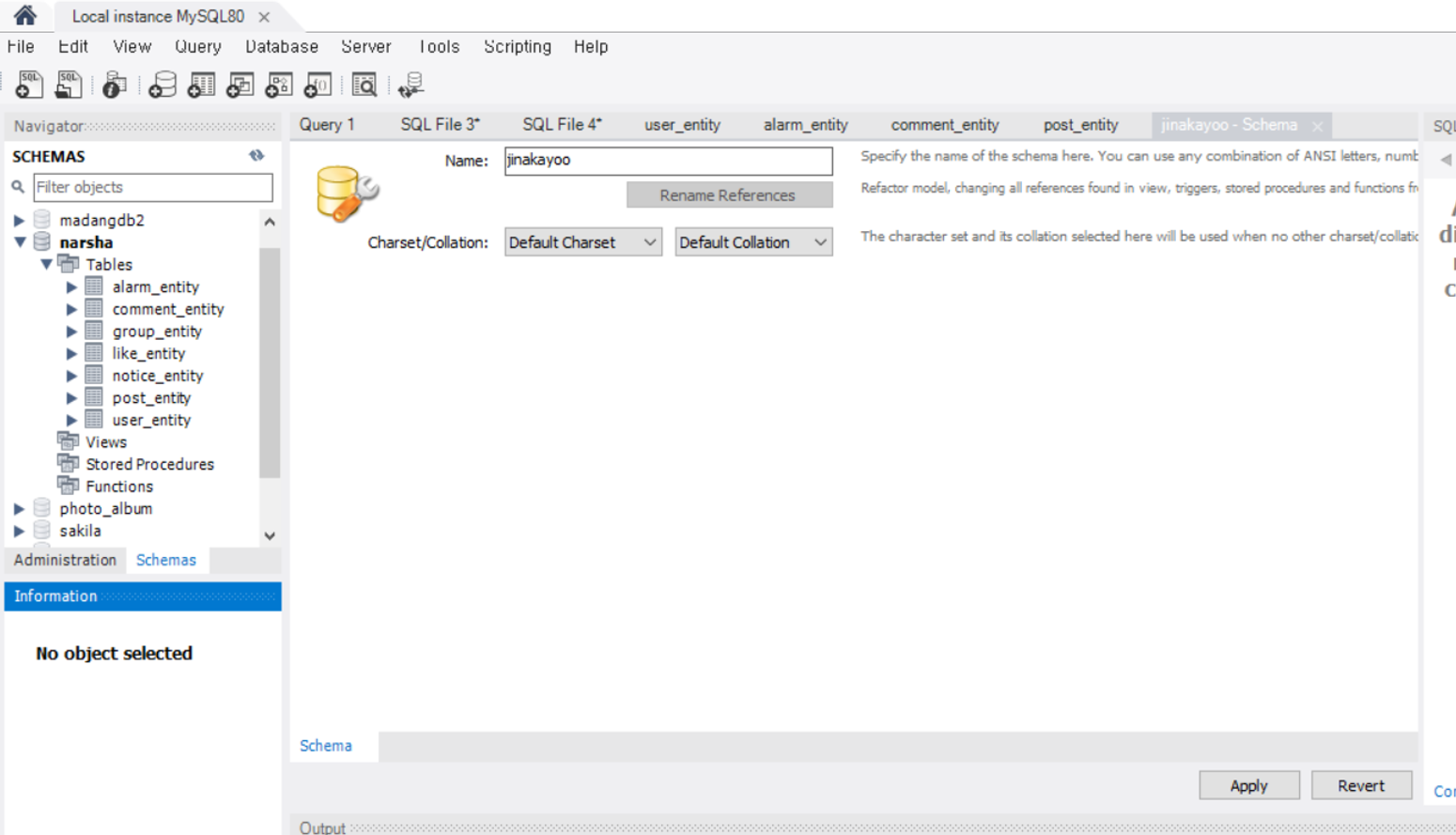This screenshot has height=835, width=1456.
Task: Create a new view icon
Action: 240,85
